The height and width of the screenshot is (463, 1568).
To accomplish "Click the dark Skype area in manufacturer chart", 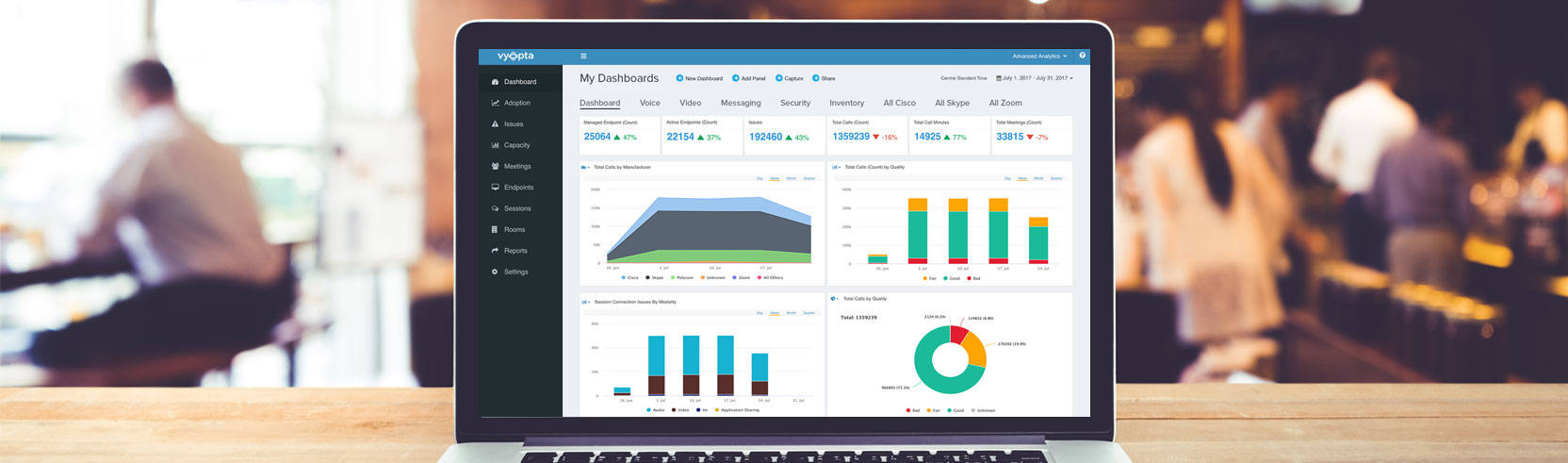I will tap(707, 231).
